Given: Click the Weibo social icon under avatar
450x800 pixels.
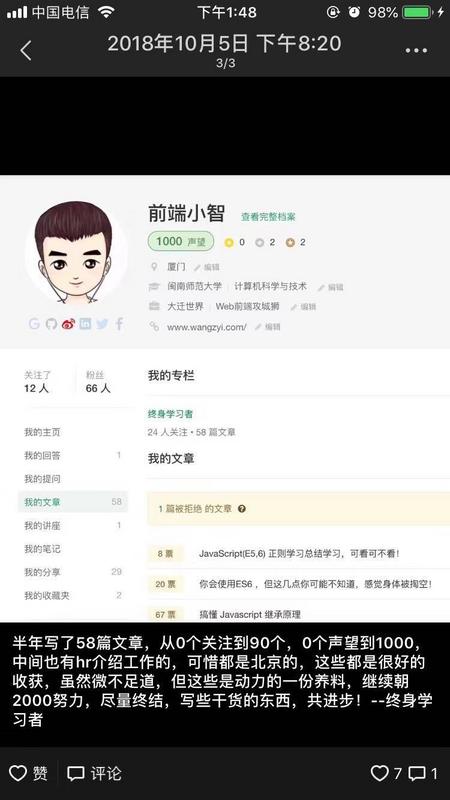Looking at the screenshot, I should tap(68, 323).
